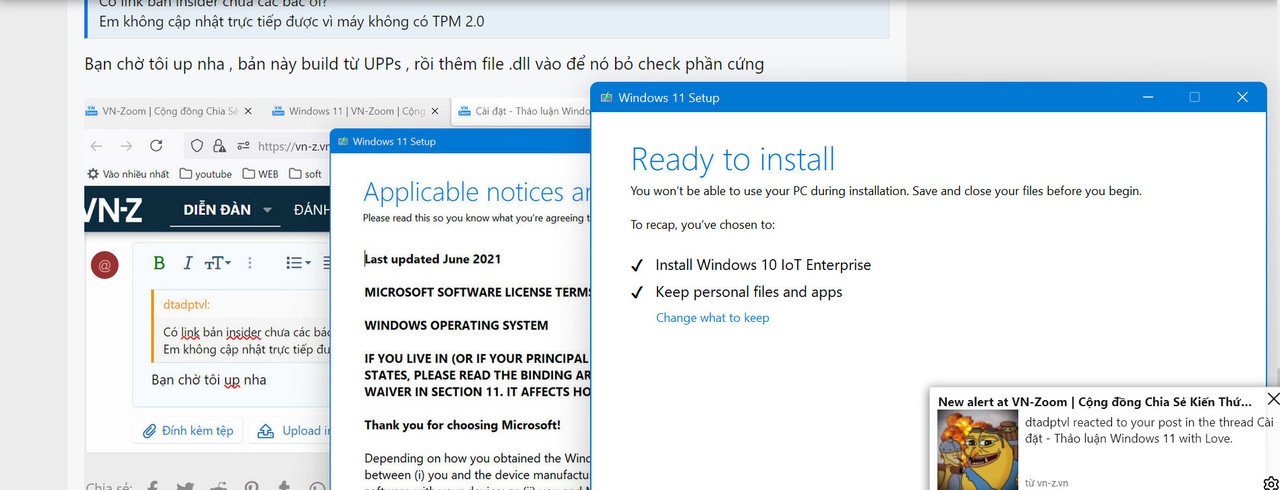Screen dimensions: 1280x490
Task: Close the 'VN-Zoom | Cộng đồng Chia Sẻ' tab
Action: pyautogui.click(x=248, y=111)
